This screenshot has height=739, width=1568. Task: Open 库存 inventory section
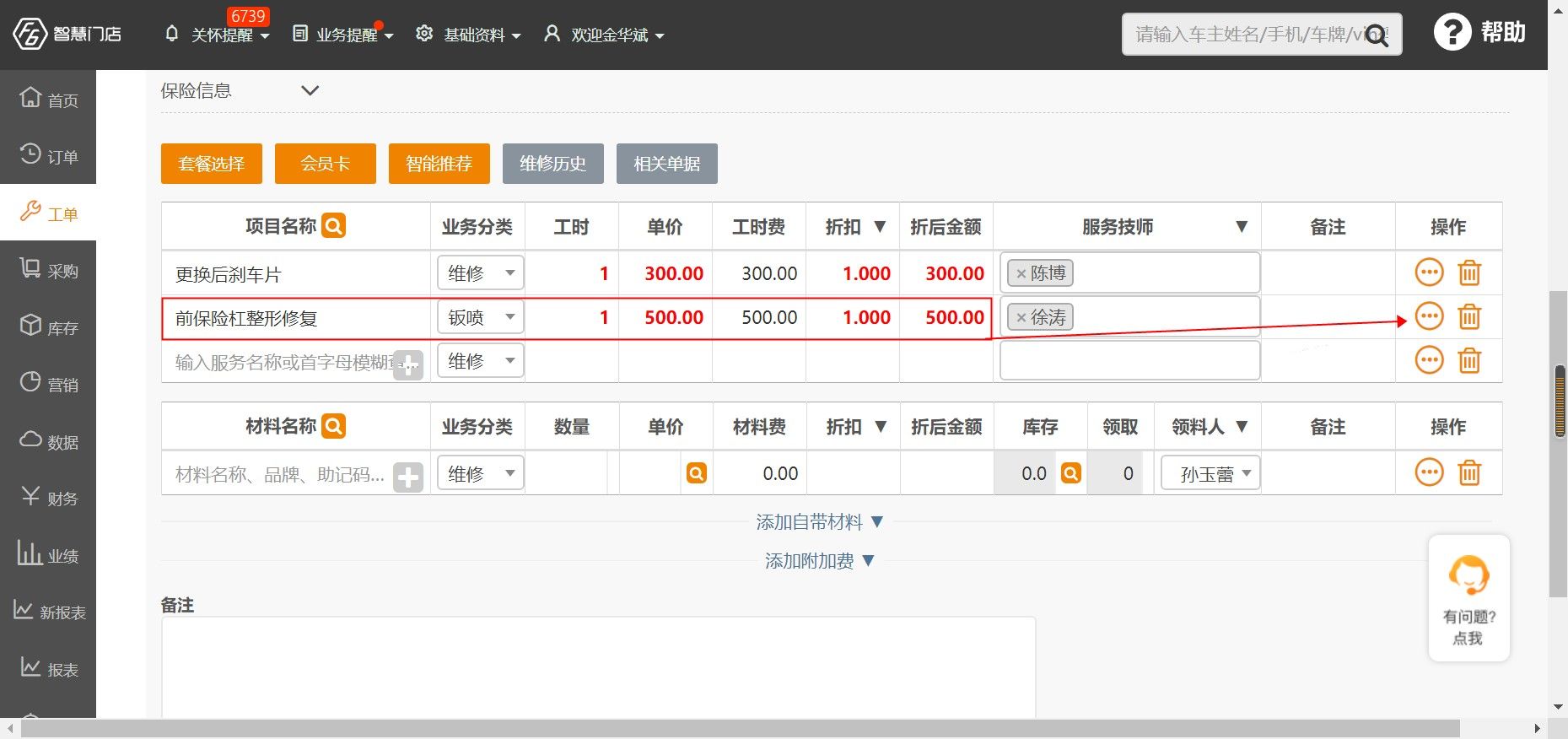coord(48,326)
